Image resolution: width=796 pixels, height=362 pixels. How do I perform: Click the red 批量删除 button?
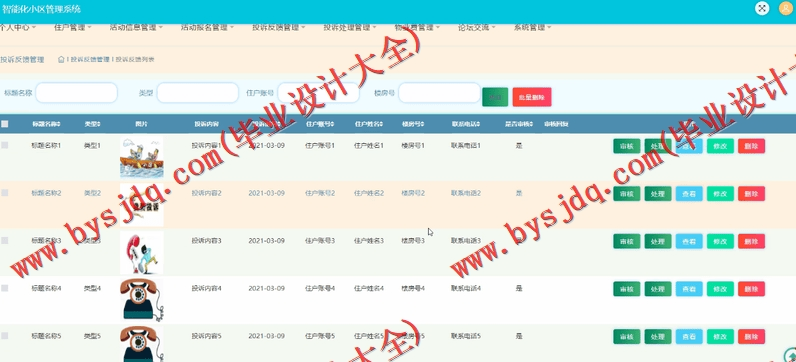click(x=532, y=97)
